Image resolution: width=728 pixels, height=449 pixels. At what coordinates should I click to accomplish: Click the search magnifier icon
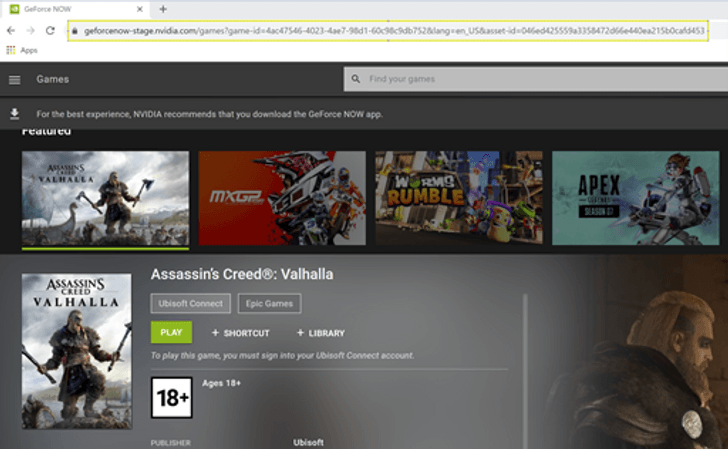coord(356,79)
